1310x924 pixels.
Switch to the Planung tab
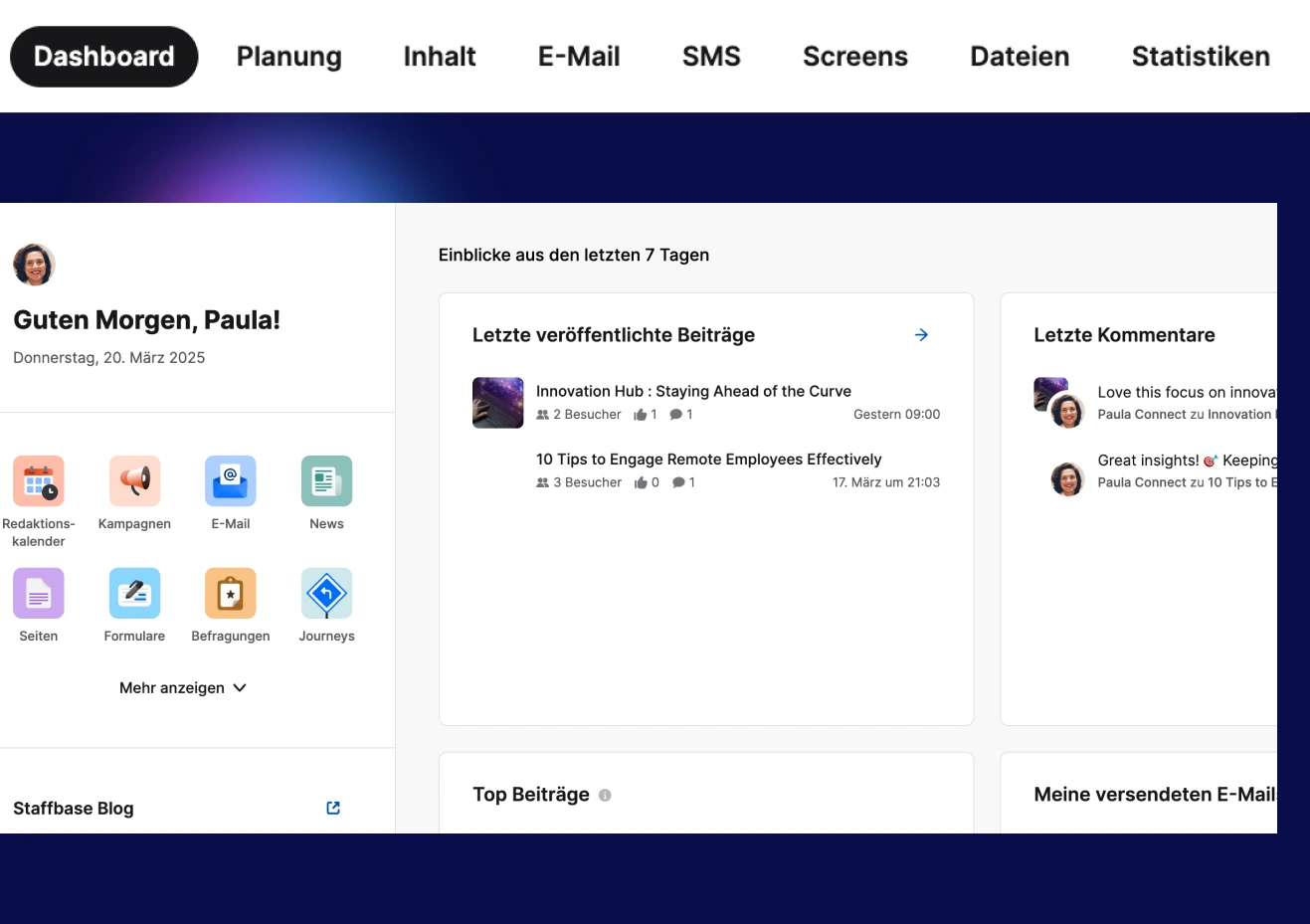click(x=289, y=57)
